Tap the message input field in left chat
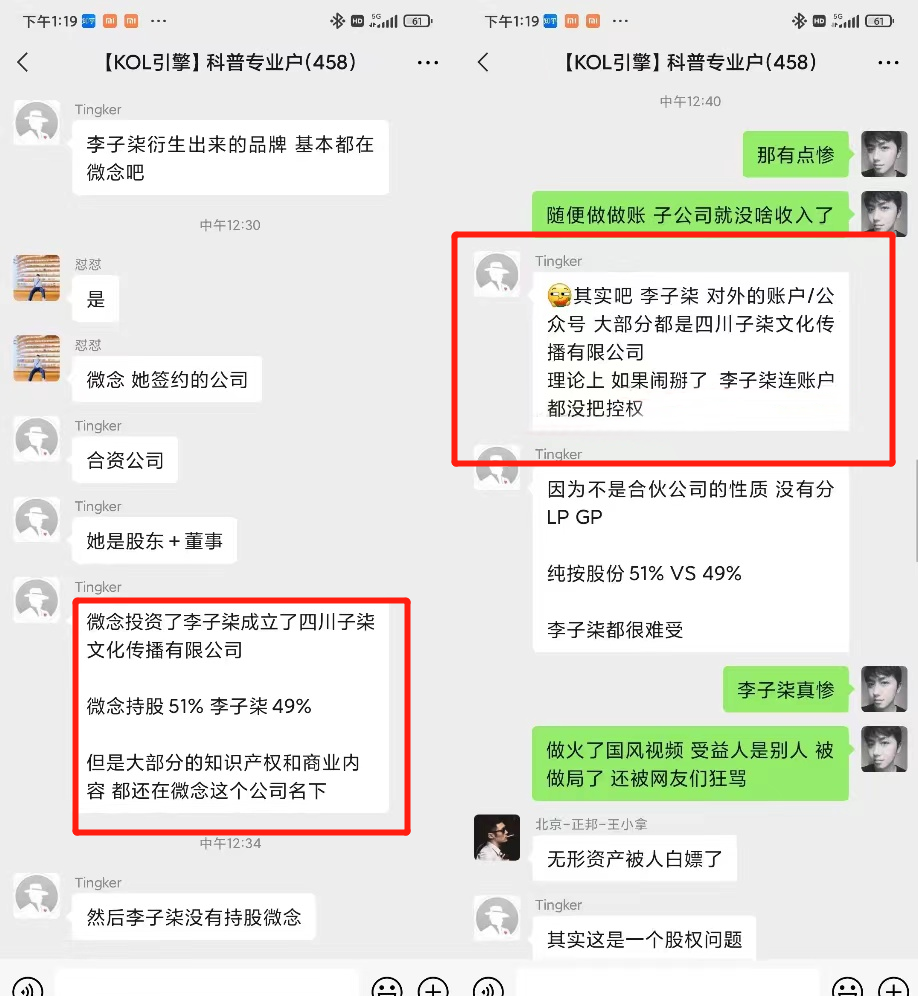Image resolution: width=920 pixels, height=996 pixels. tap(207, 985)
